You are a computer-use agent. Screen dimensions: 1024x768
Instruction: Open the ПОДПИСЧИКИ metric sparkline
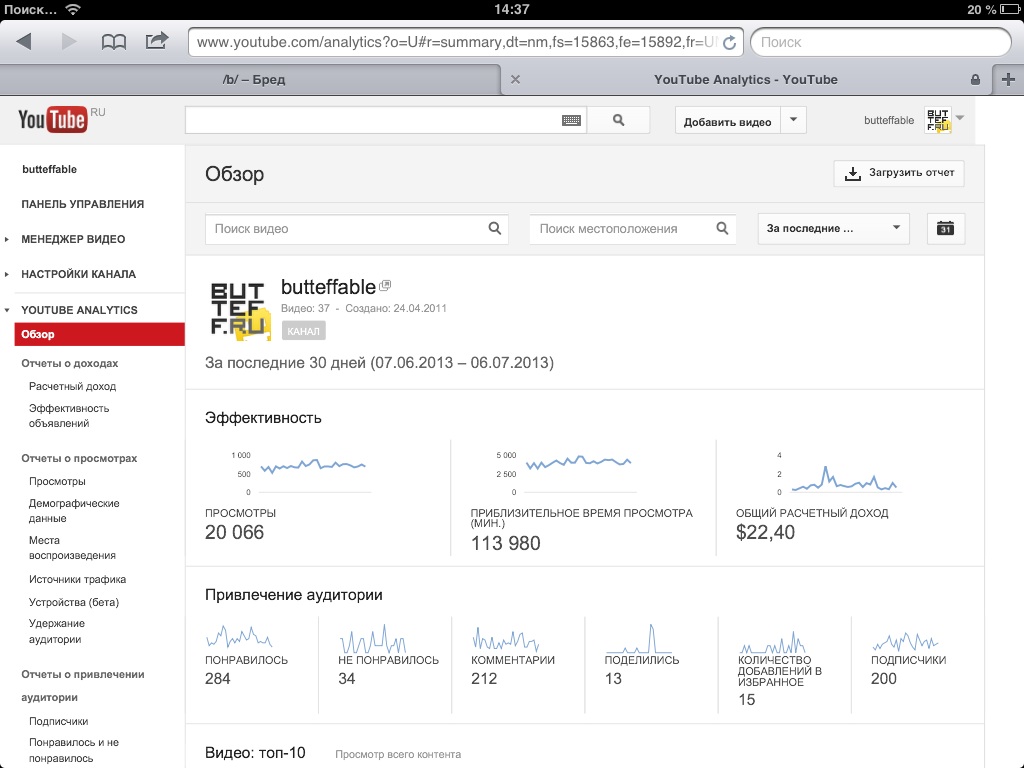click(x=906, y=640)
